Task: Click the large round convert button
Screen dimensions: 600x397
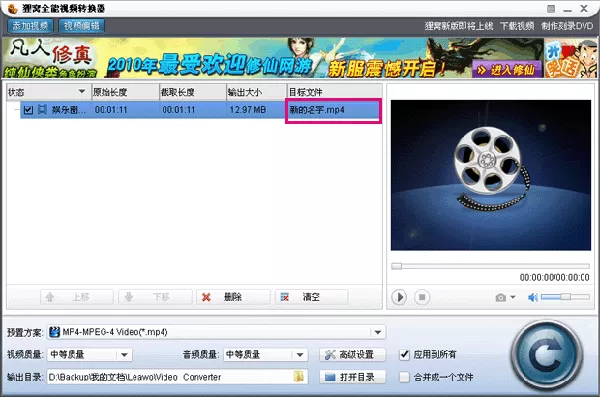Action: (x=547, y=356)
